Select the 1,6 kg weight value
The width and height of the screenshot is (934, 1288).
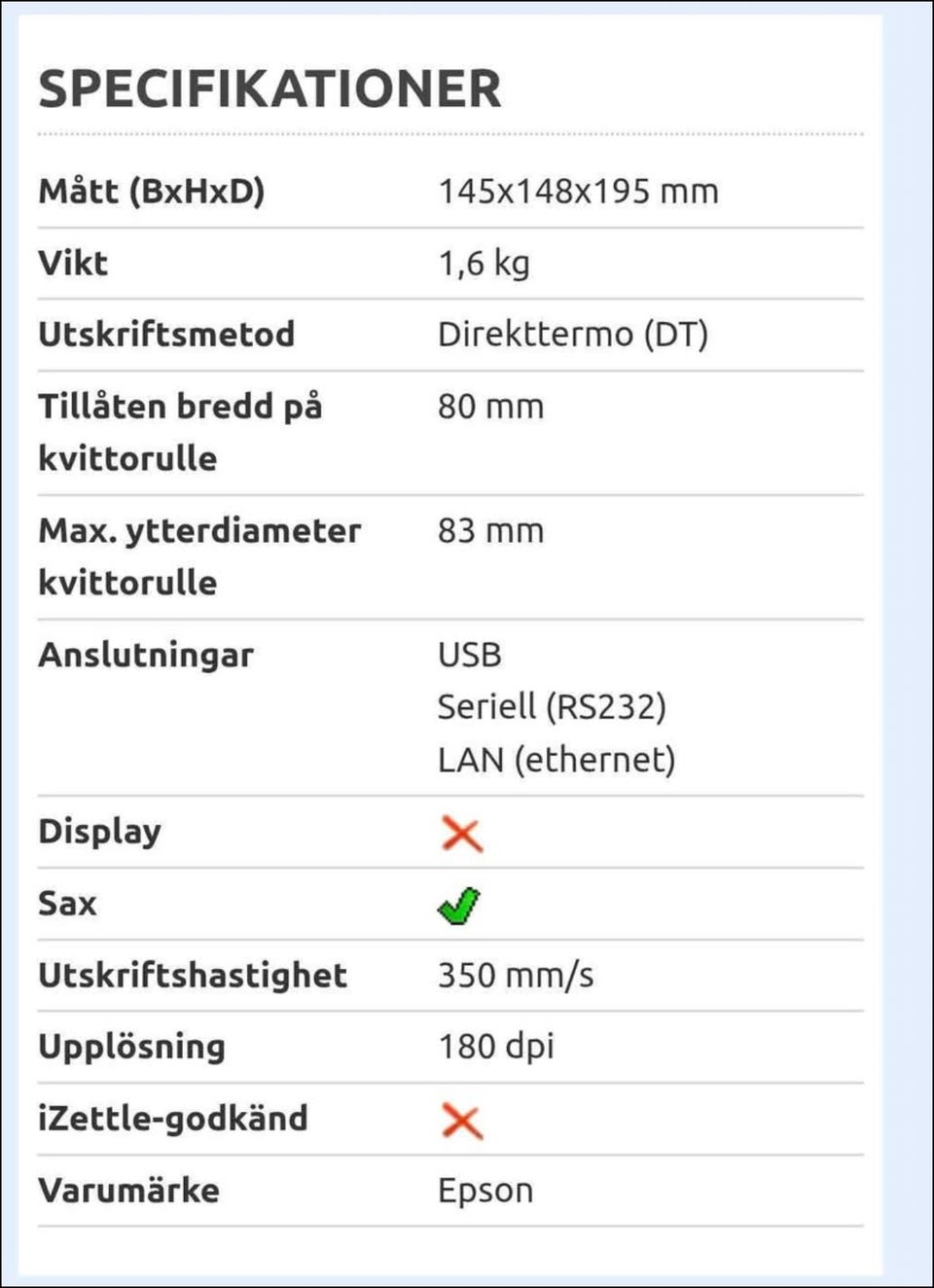click(x=484, y=263)
